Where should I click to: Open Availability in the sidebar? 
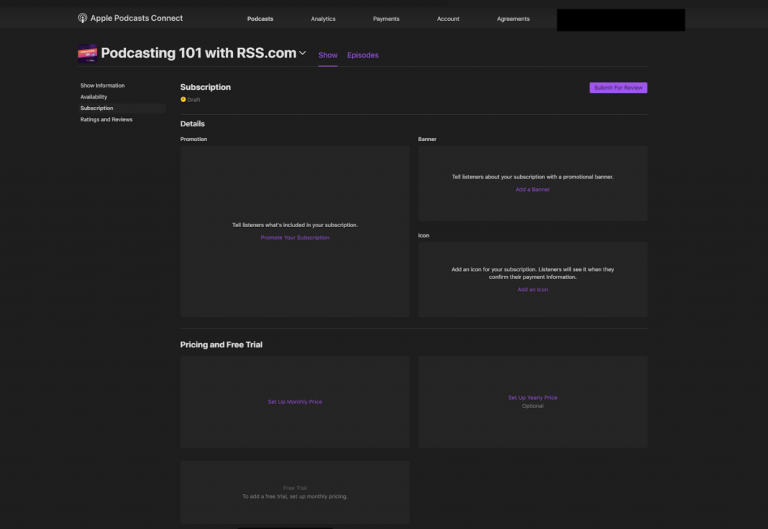94,97
